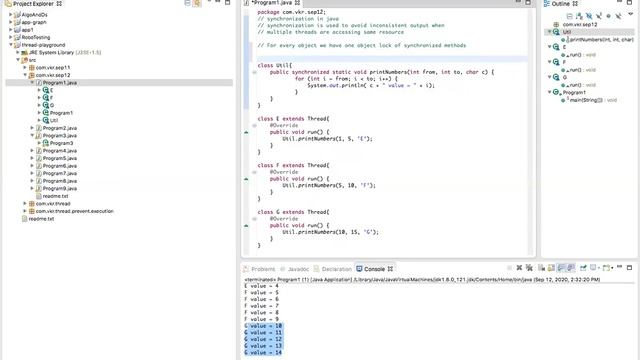Collapse package com.vkr.sep12
640x360 pixels.
25,75
